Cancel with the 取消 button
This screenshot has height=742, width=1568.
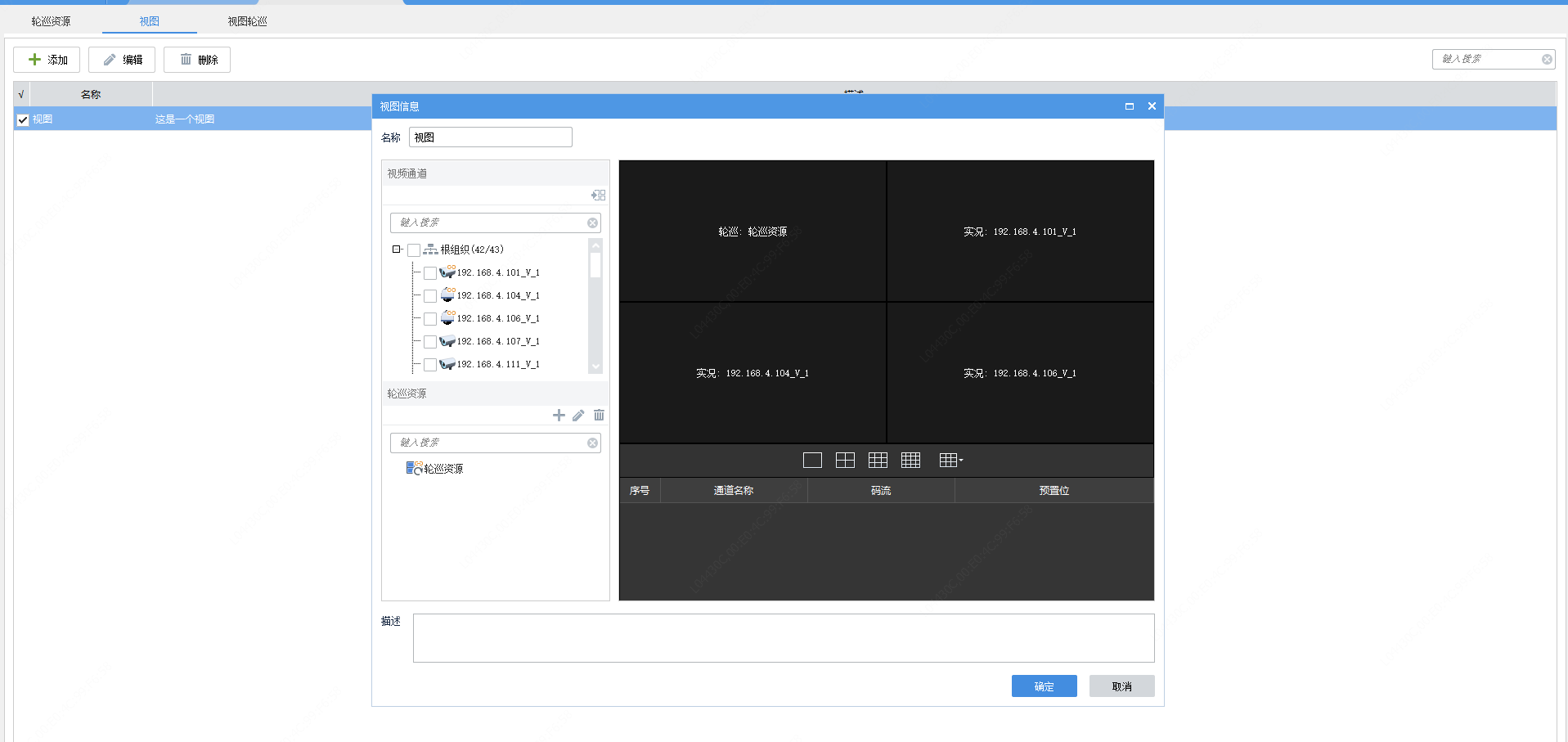[1122, 686]
